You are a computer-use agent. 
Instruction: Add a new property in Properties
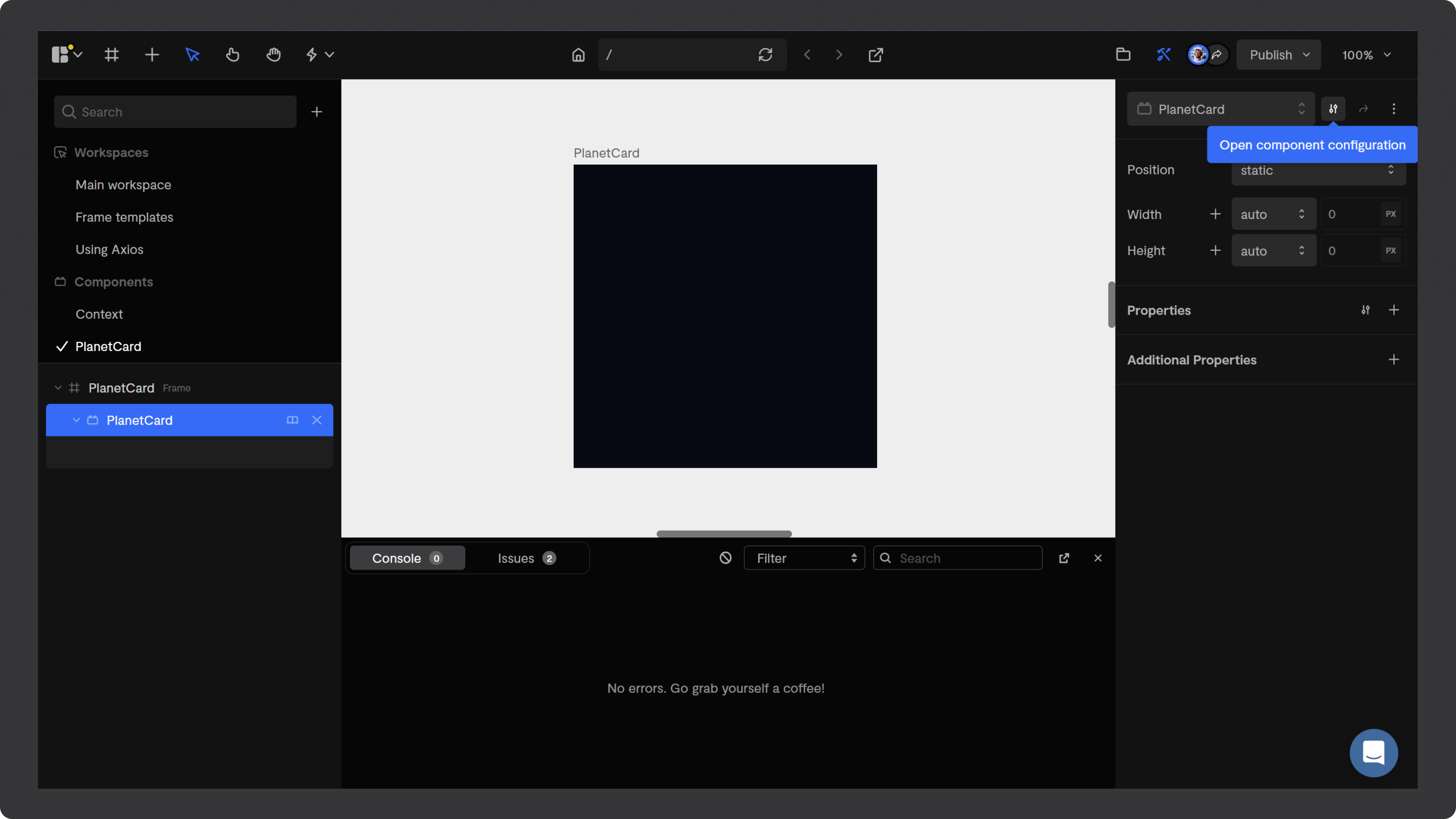[x=1394, y=310]
